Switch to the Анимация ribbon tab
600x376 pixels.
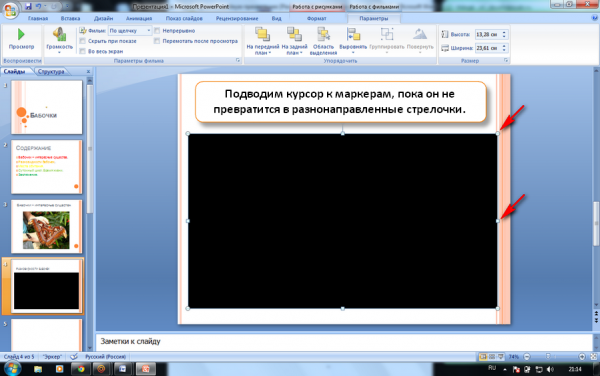(x=139, y=18)
